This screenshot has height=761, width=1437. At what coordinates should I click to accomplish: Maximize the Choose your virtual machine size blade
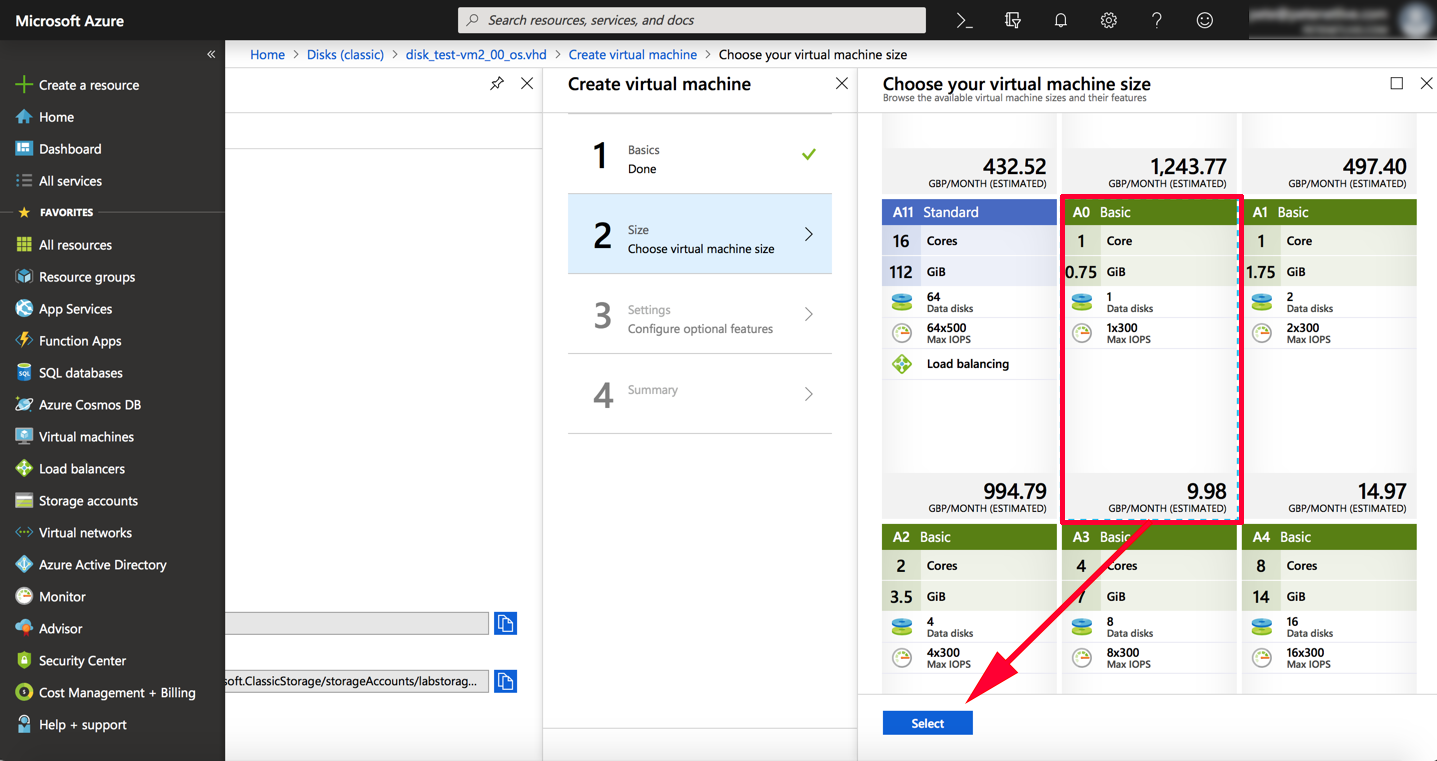pyautogui.click(x=1397, y=84)
